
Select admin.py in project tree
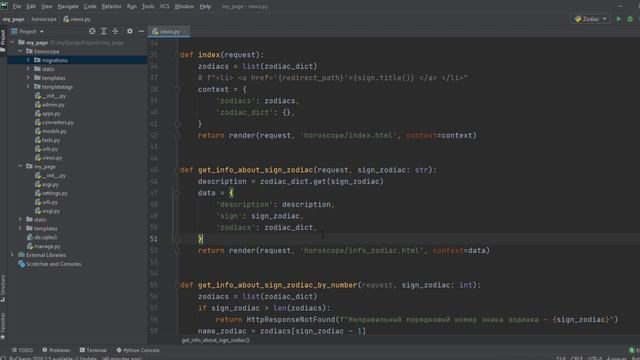[x=53, y=105]
